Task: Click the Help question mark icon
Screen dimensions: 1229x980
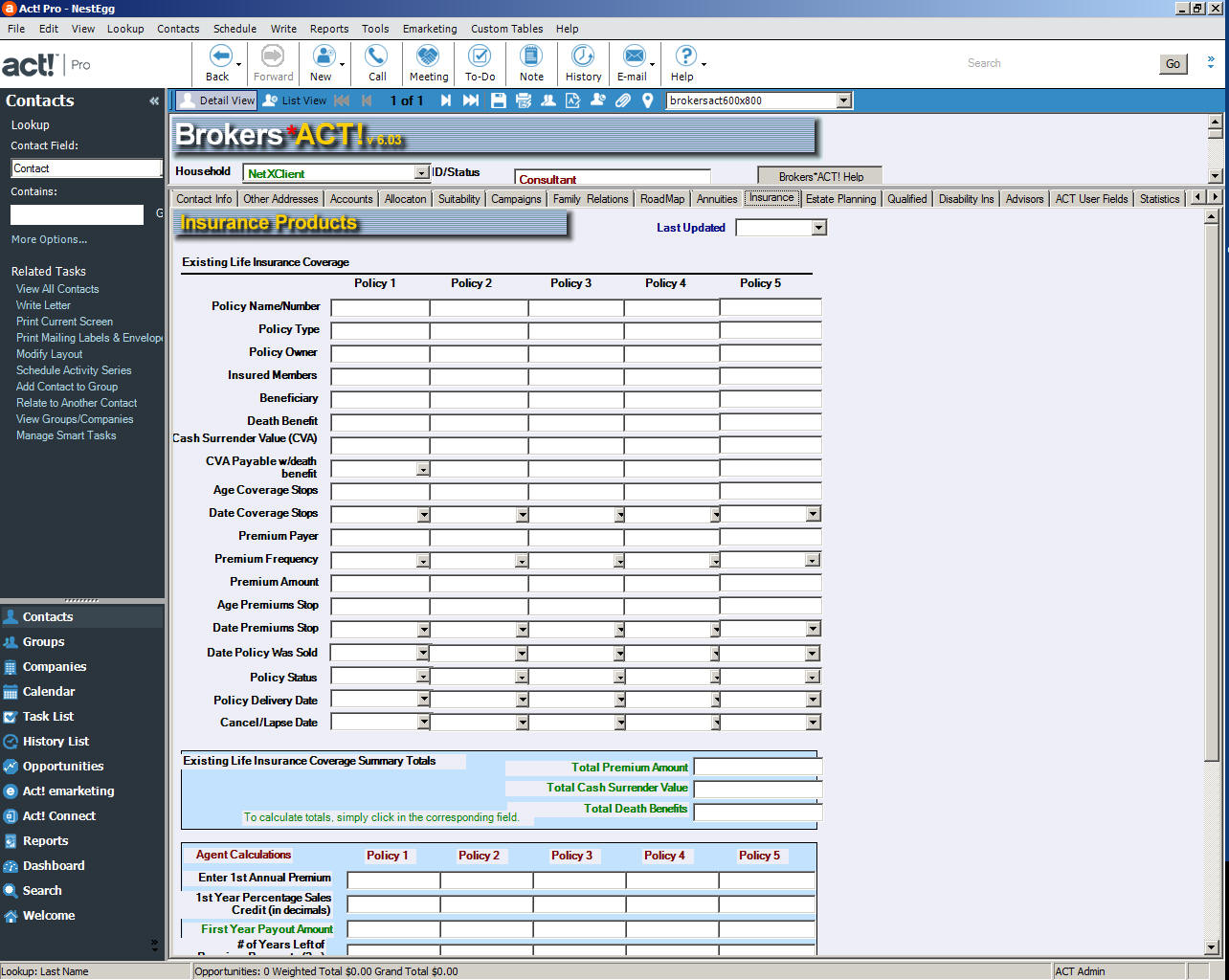Action: [x=684, y=56]
